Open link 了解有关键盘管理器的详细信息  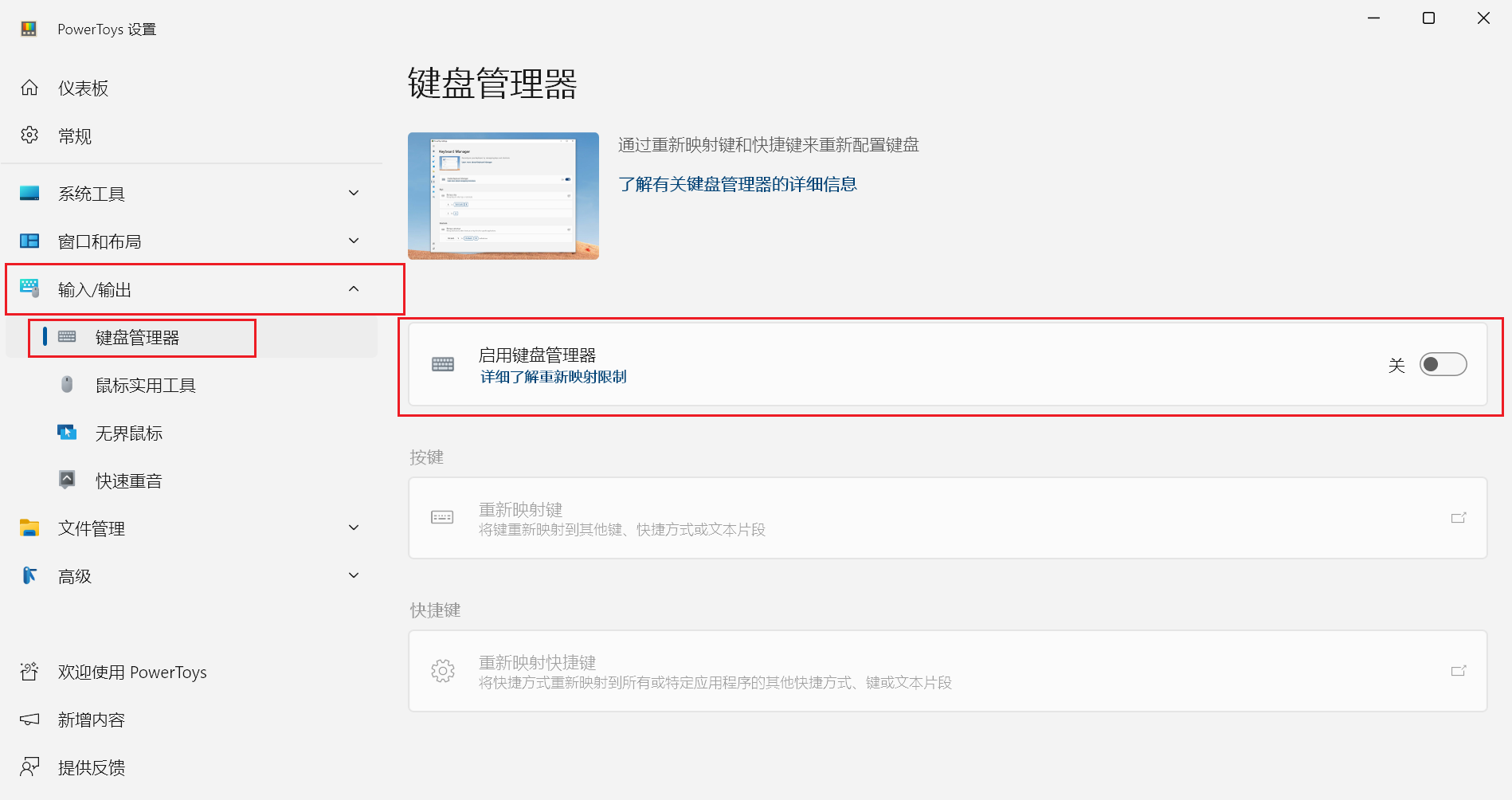[x=738, y=184]
